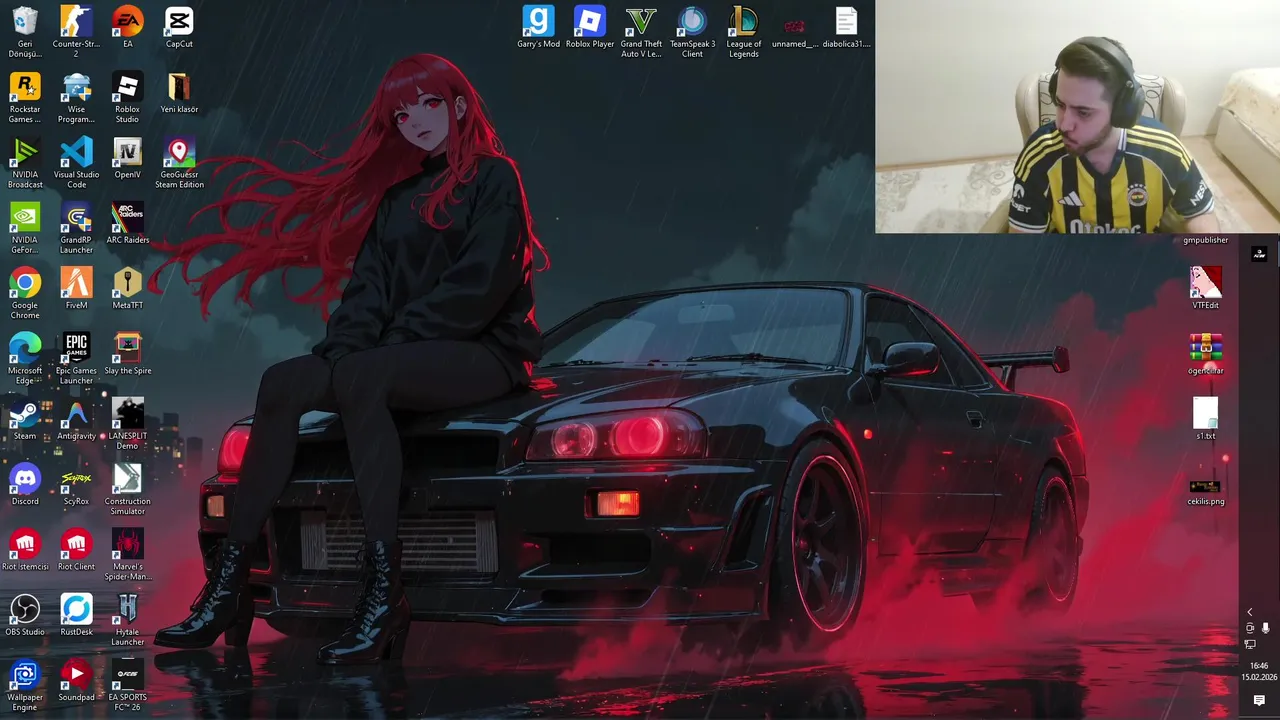Launch Grand Theft Auto V Legacy
The width and height of the screenshot is (1280, 720).
(641, 32)
